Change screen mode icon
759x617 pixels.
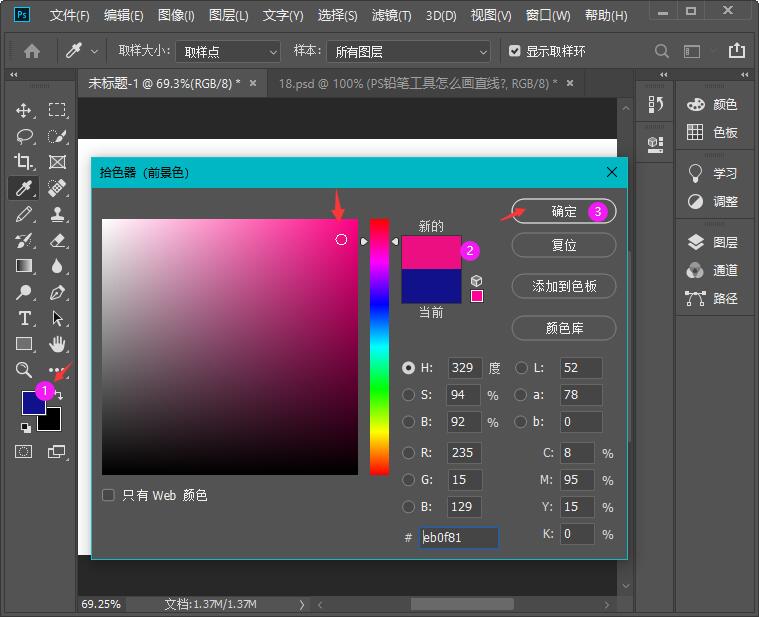tap(57, 451)
